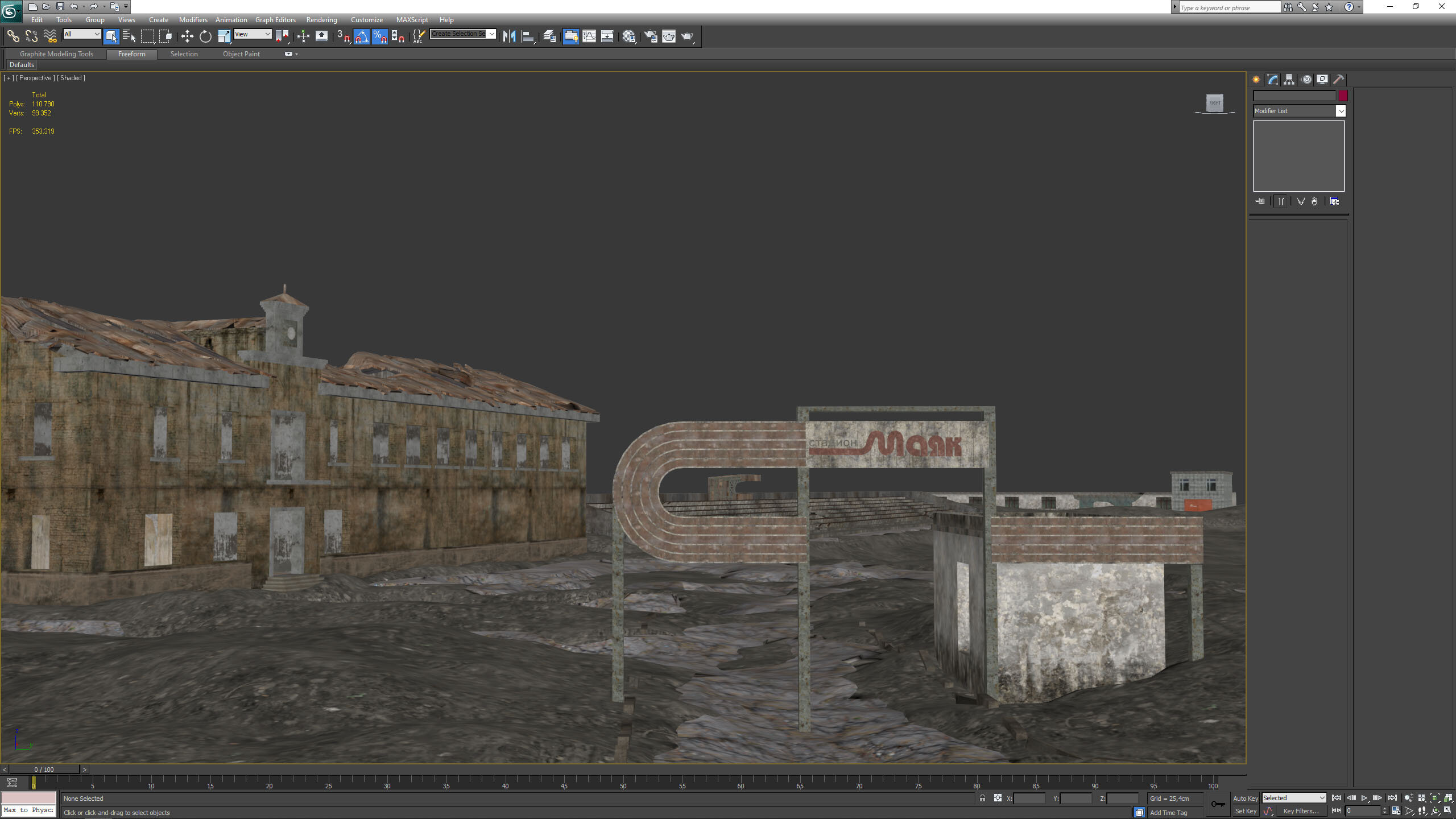Click the Shaded viewport label

click(71, 78)
